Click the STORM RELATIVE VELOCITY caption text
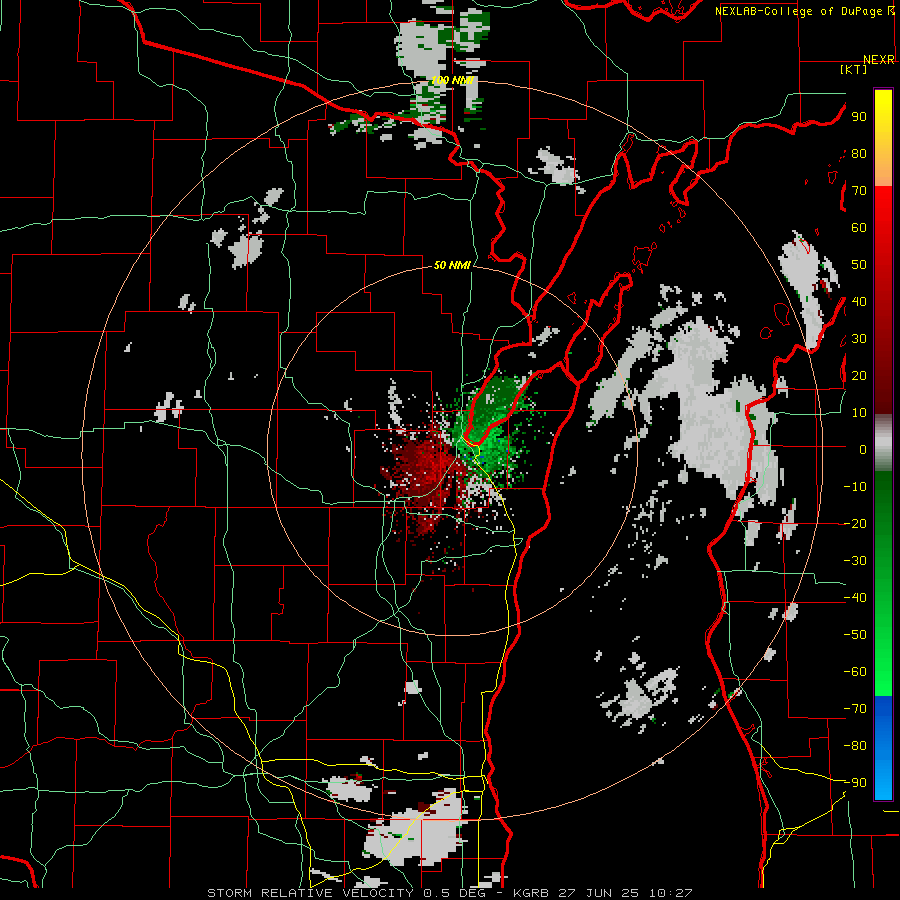 tap(310, 893)
